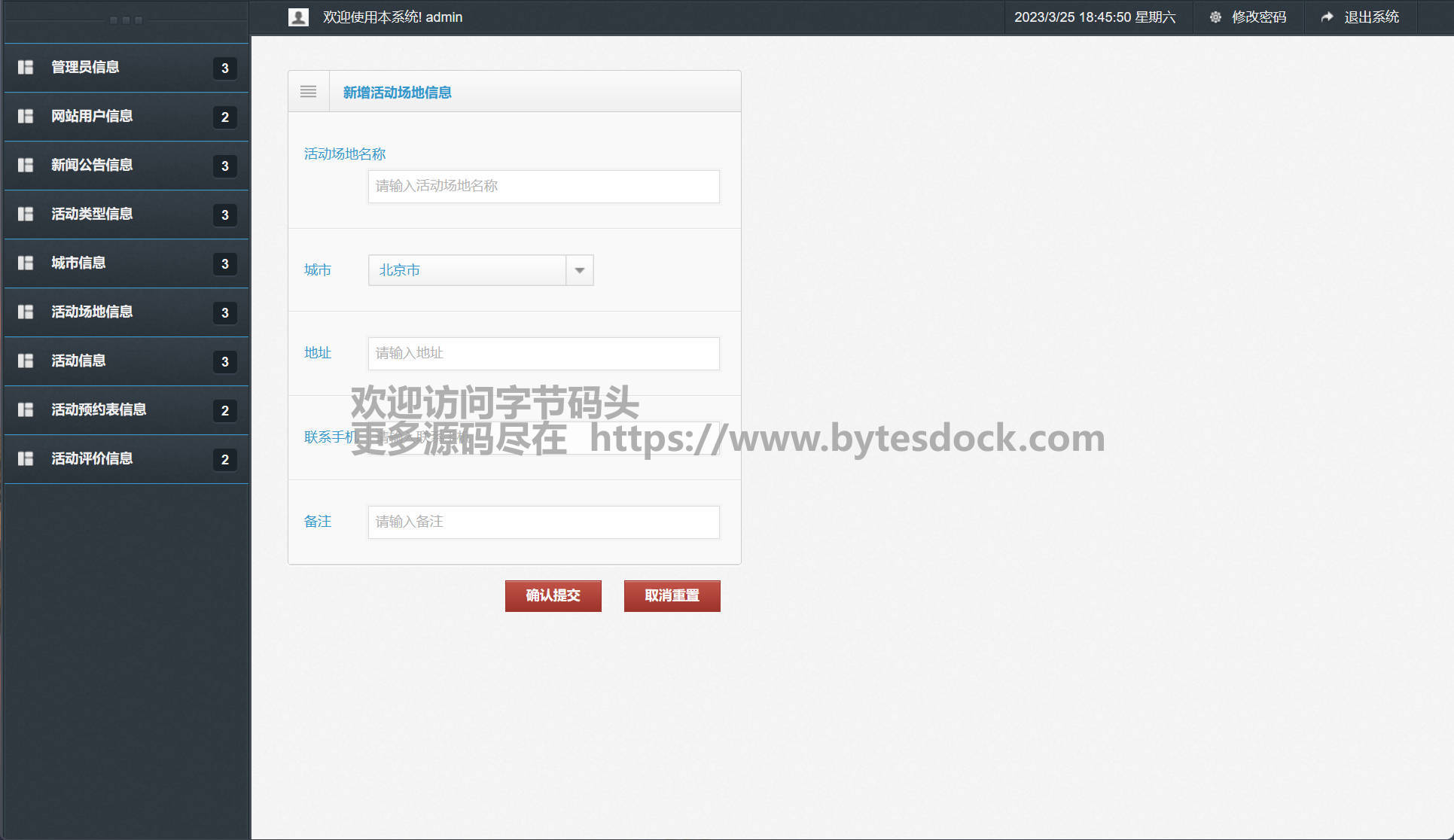Click the arrow icon beside 退出系统
Screen dimensions: 1454x840
[1327, 17]
